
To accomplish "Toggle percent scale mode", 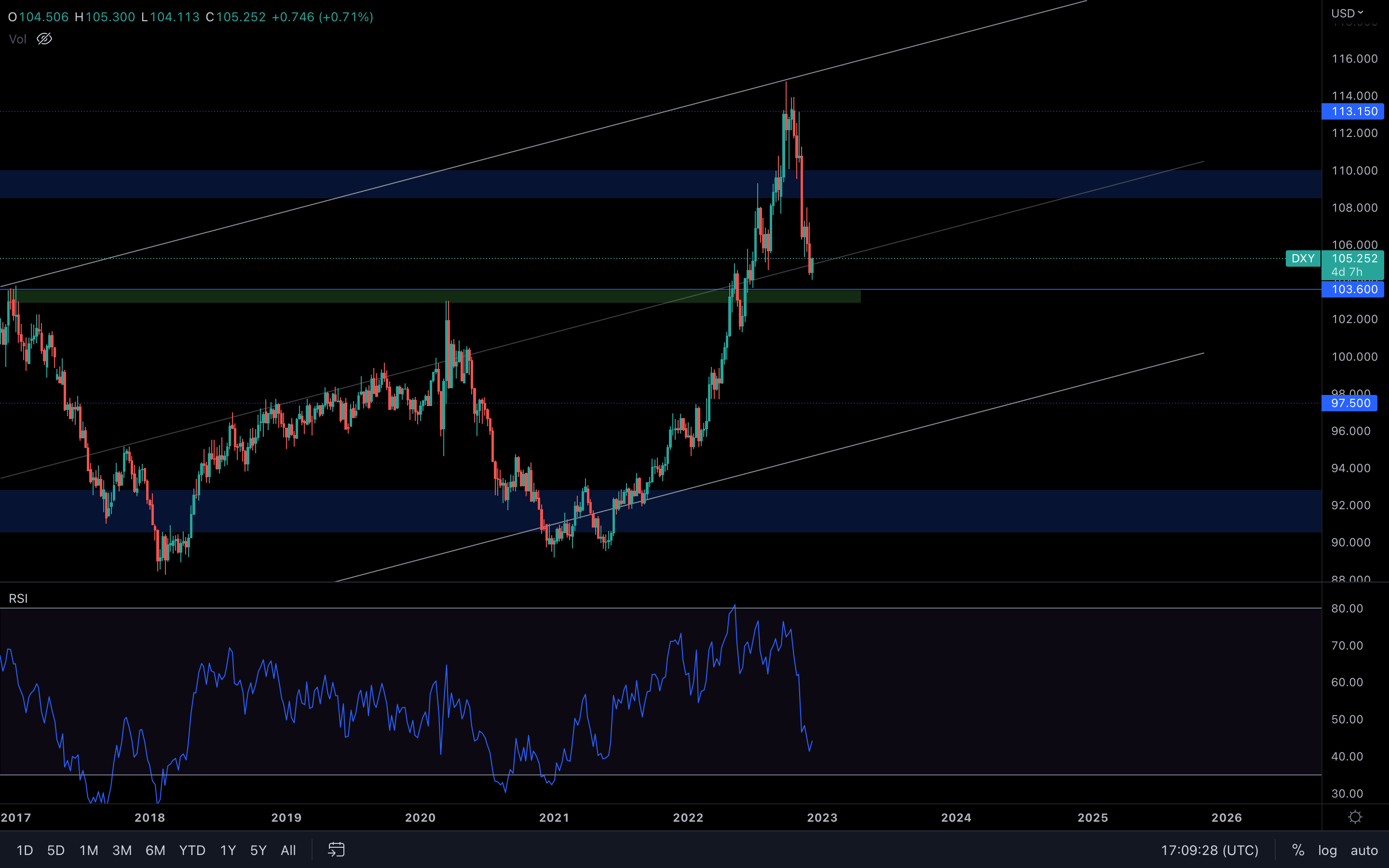I will (x=1298, y=850).
